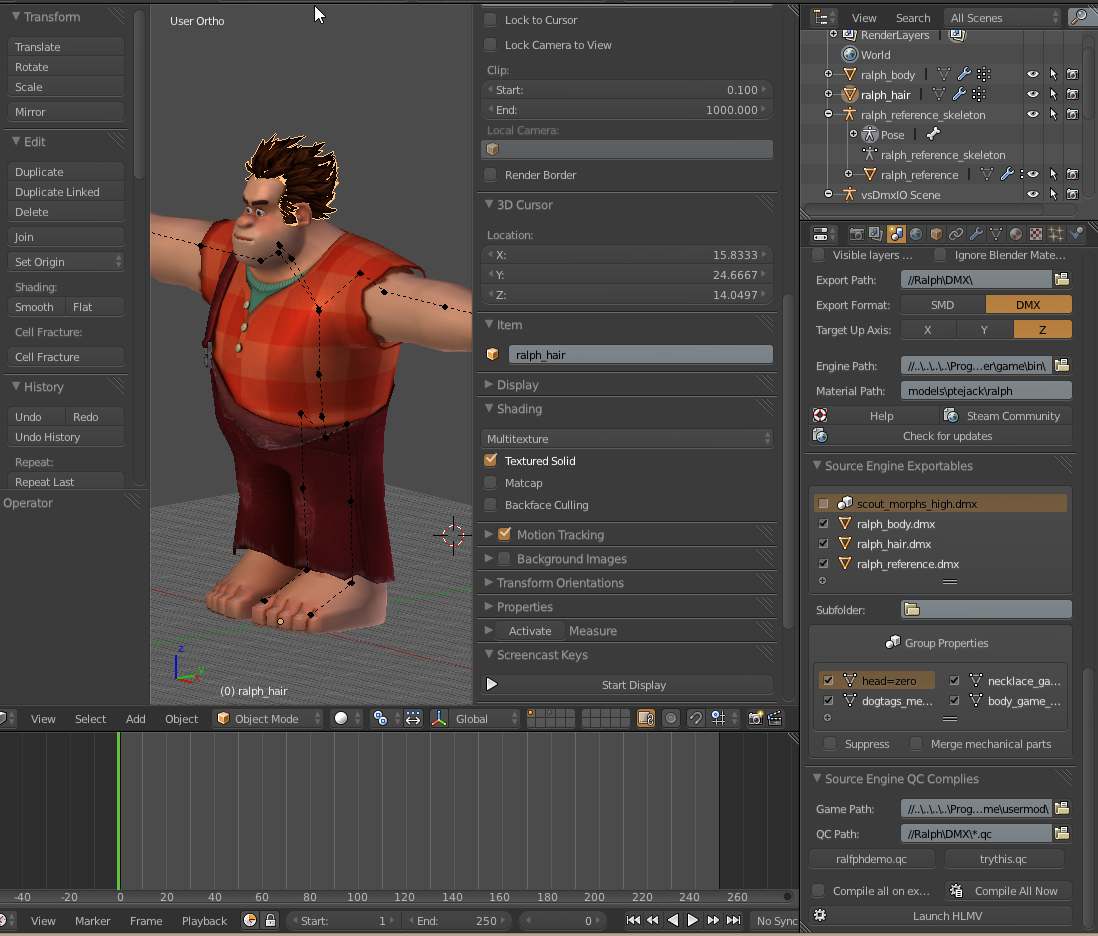Open Constraints properties tab (chain icon)

956,234
